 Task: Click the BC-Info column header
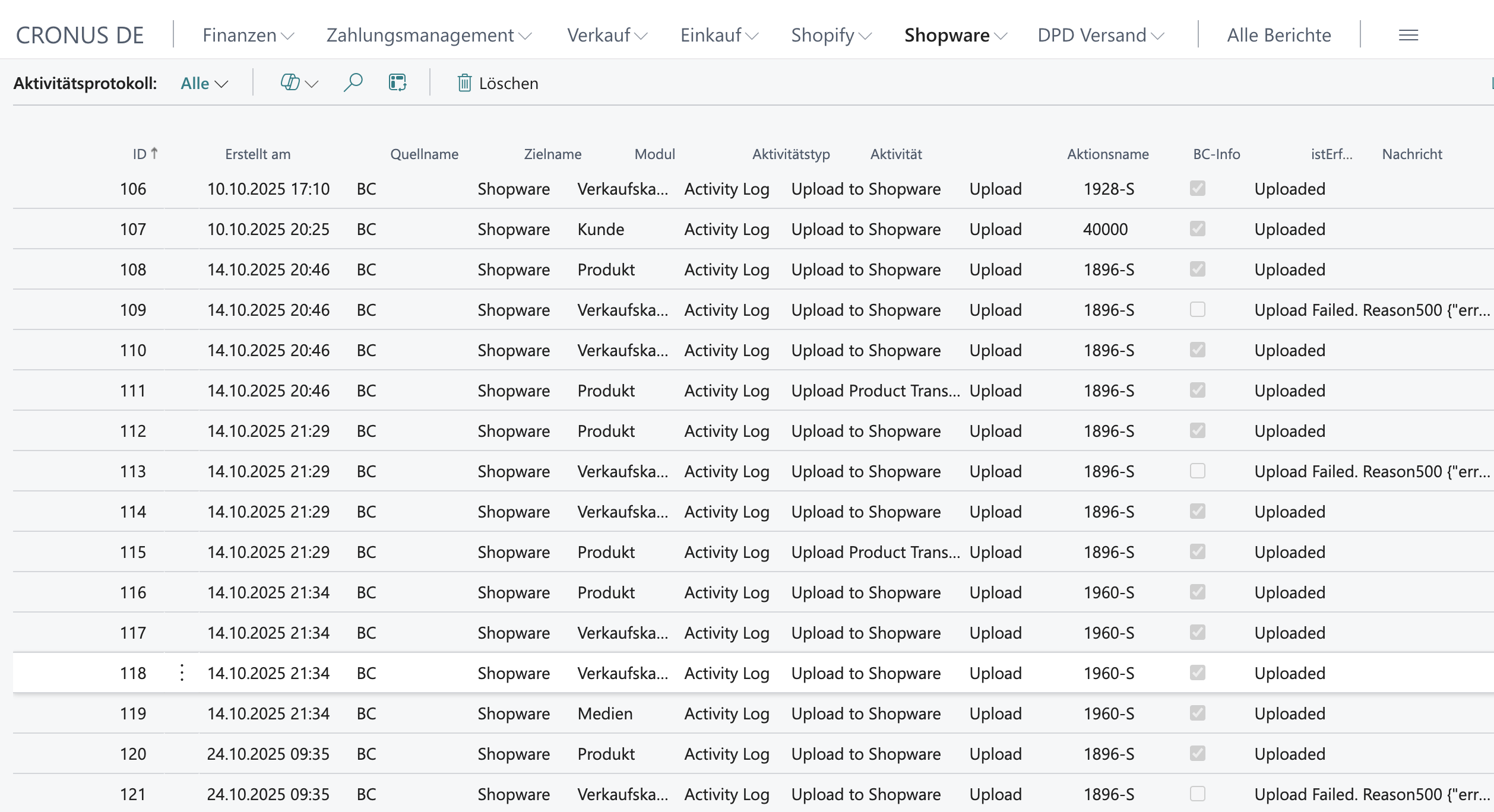tap(1217, 154)
